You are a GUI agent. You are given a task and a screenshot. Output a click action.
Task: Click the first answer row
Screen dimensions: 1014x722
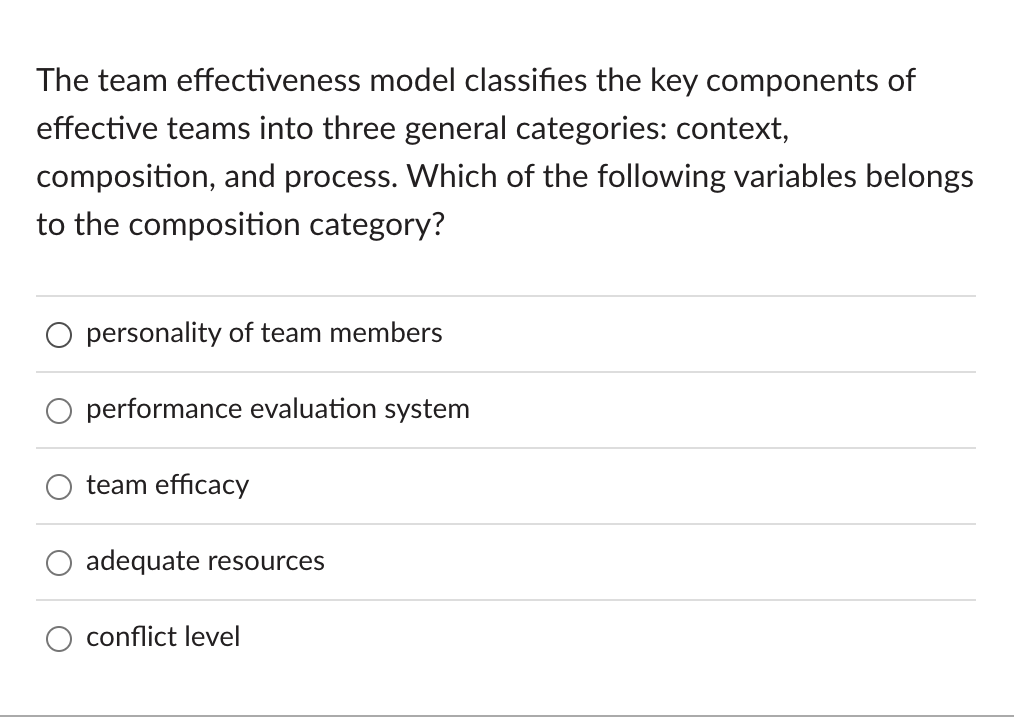(x=505, y=334)
